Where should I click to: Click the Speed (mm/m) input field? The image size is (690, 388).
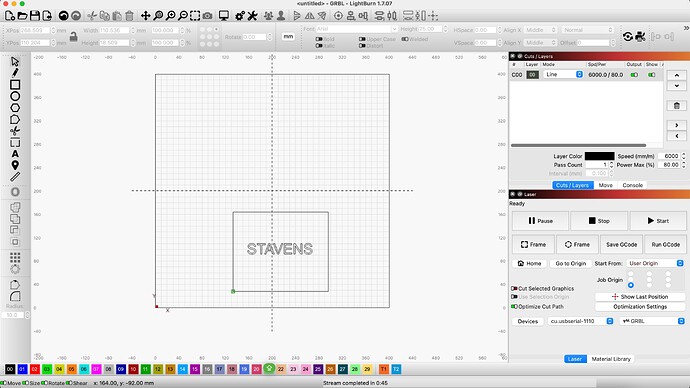click(x=669, y=156)
